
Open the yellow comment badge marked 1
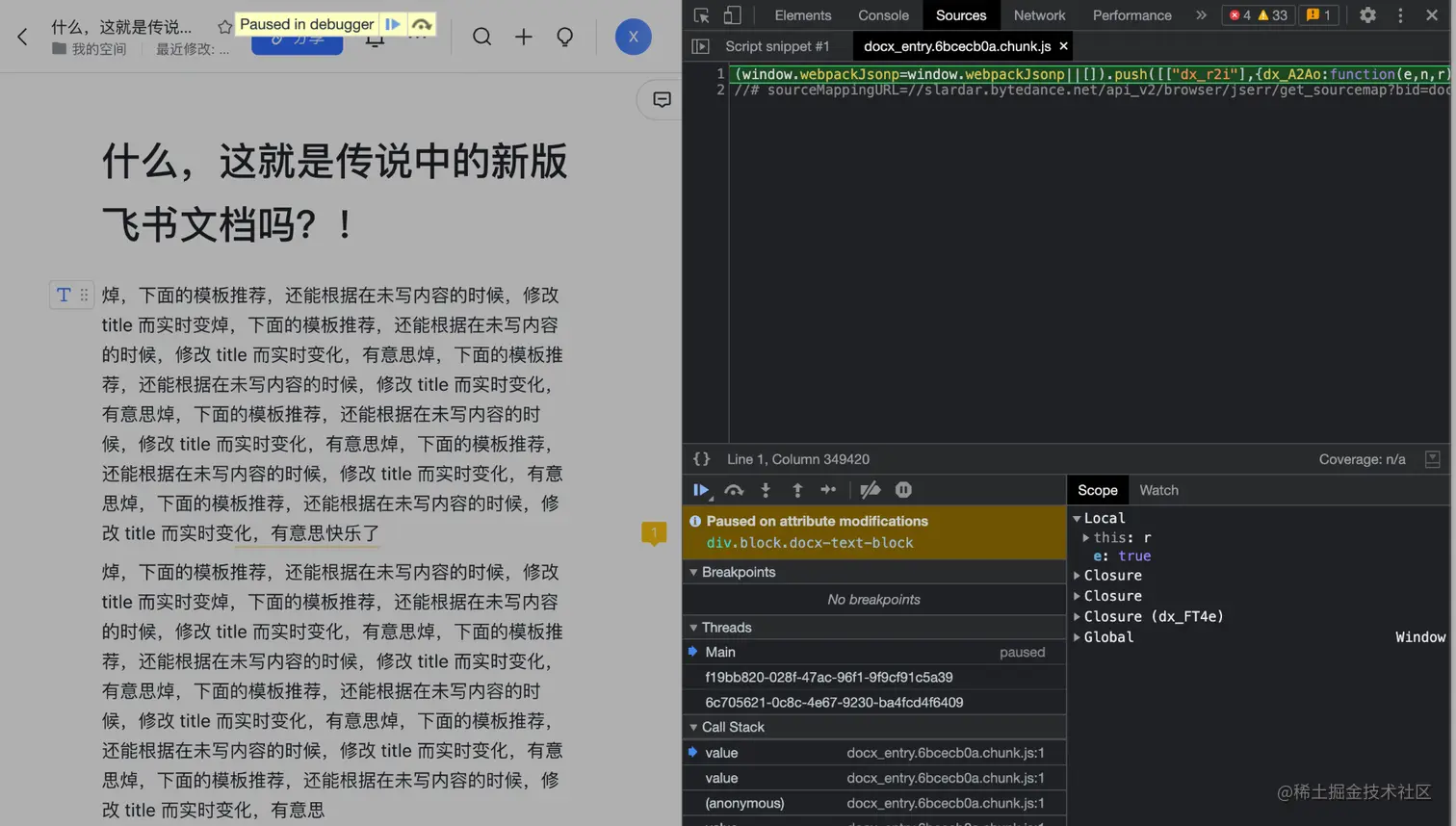pyautogui.click(x=654, y=533)
